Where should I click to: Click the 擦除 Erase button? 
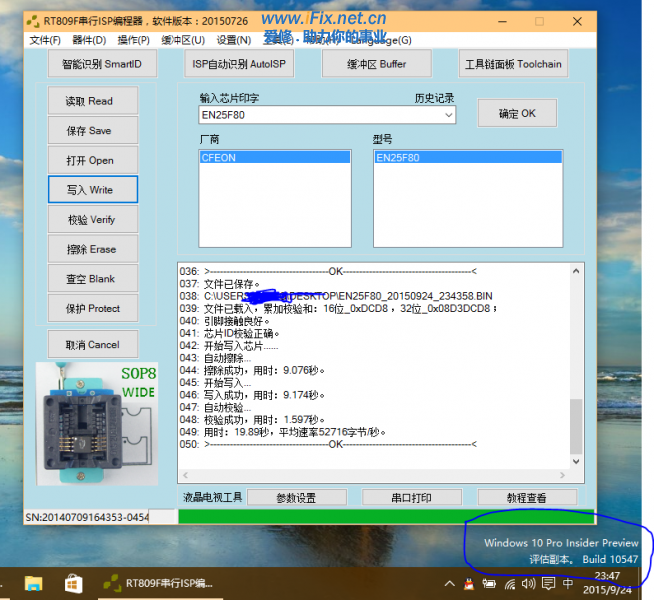92,249
